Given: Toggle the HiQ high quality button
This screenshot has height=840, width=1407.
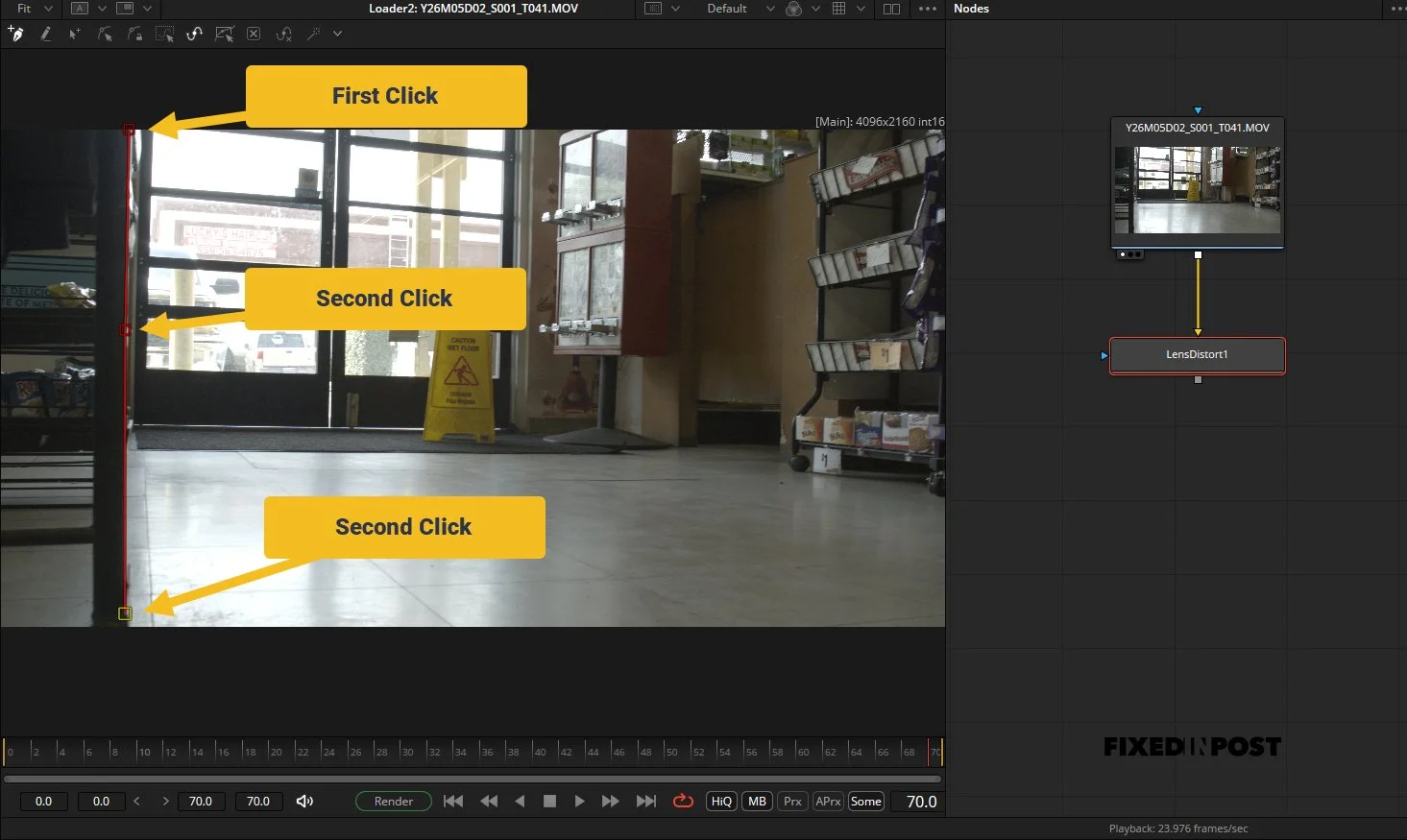Looking at the screenshot, I should 721,801.
